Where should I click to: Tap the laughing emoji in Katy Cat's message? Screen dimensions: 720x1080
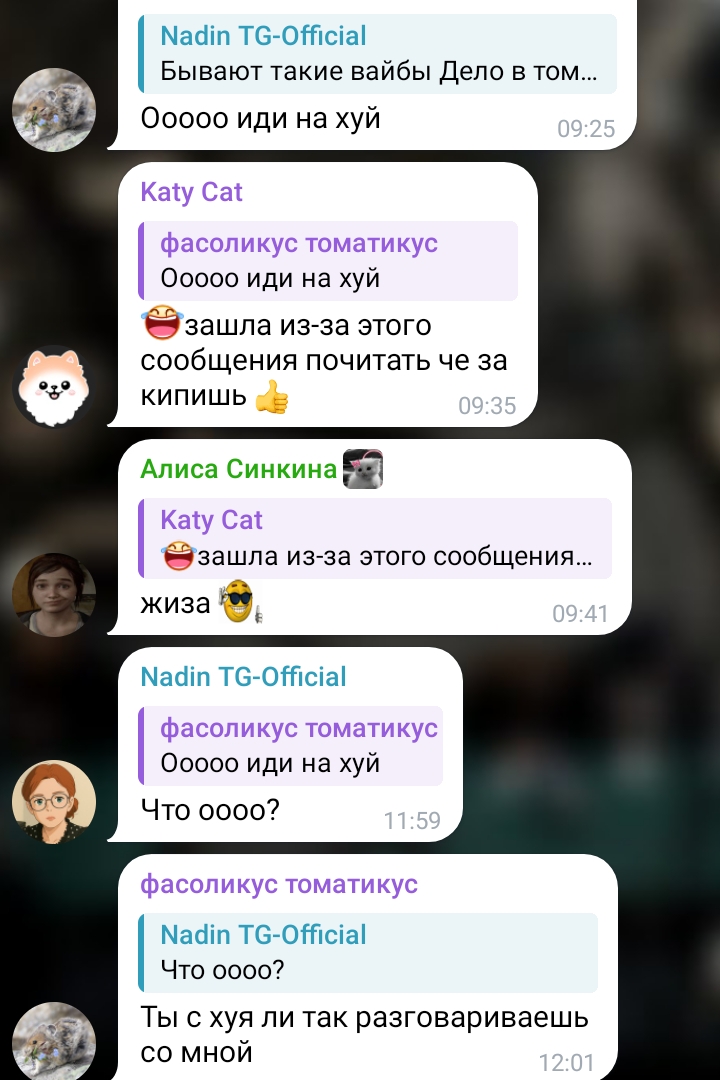(162, 324)
